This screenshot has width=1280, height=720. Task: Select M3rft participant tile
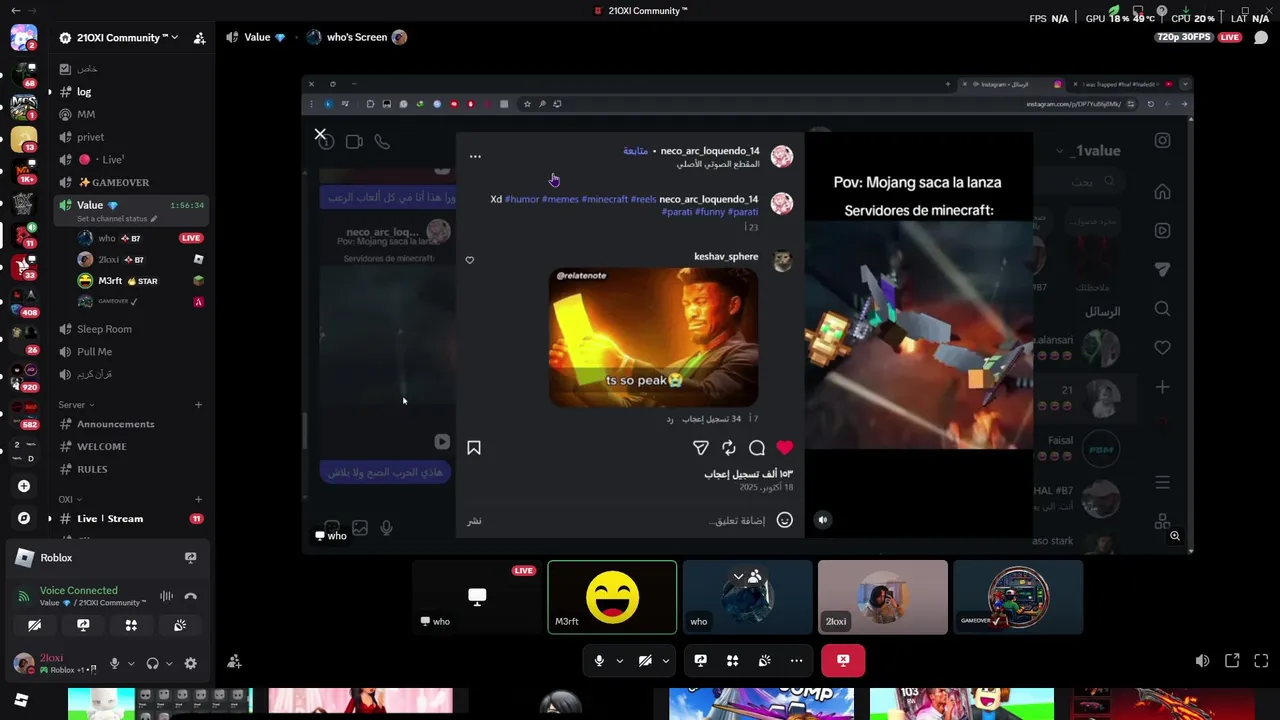click(612, 597)
